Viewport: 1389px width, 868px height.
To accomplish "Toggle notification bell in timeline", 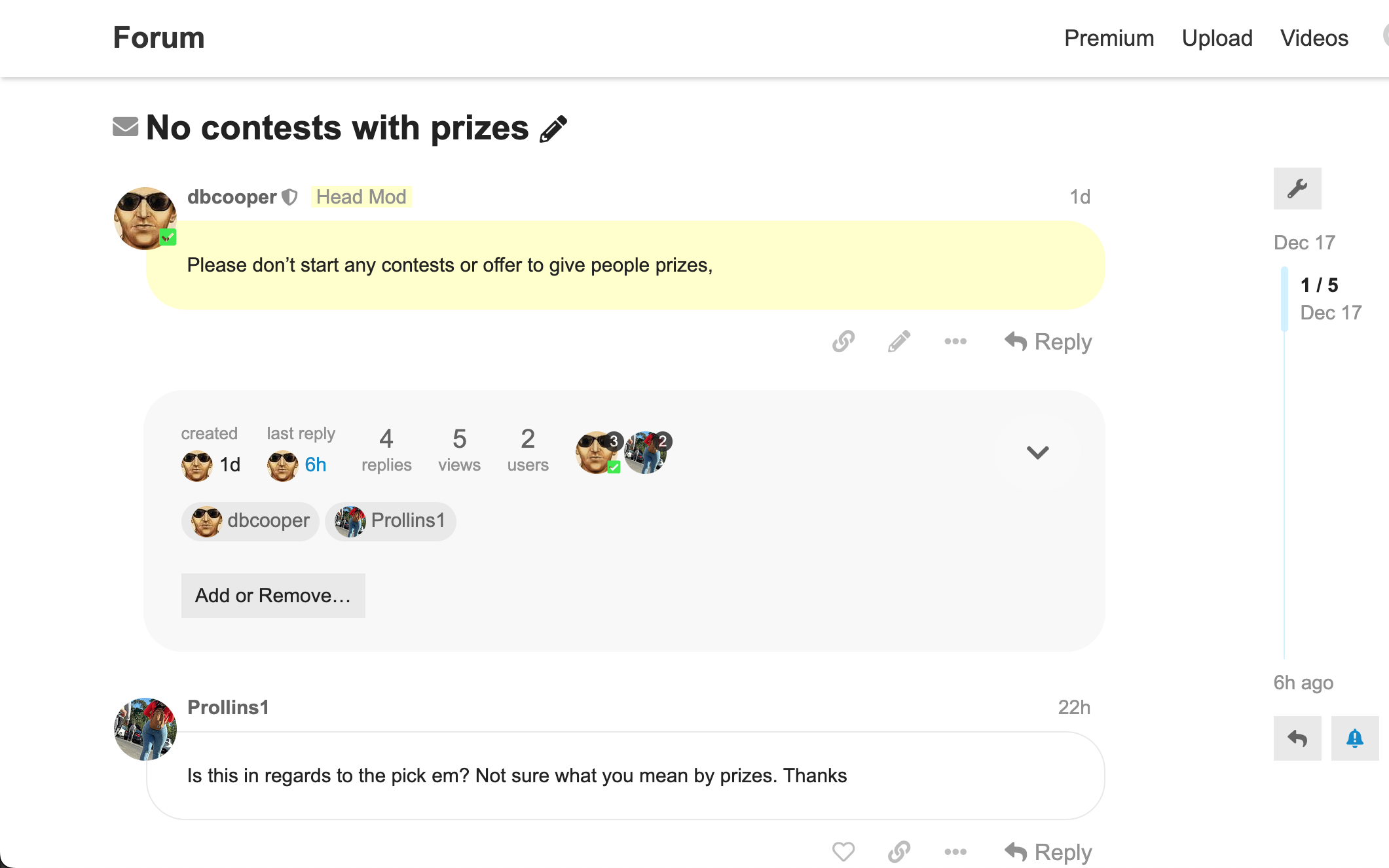I will click(1354, 738).
